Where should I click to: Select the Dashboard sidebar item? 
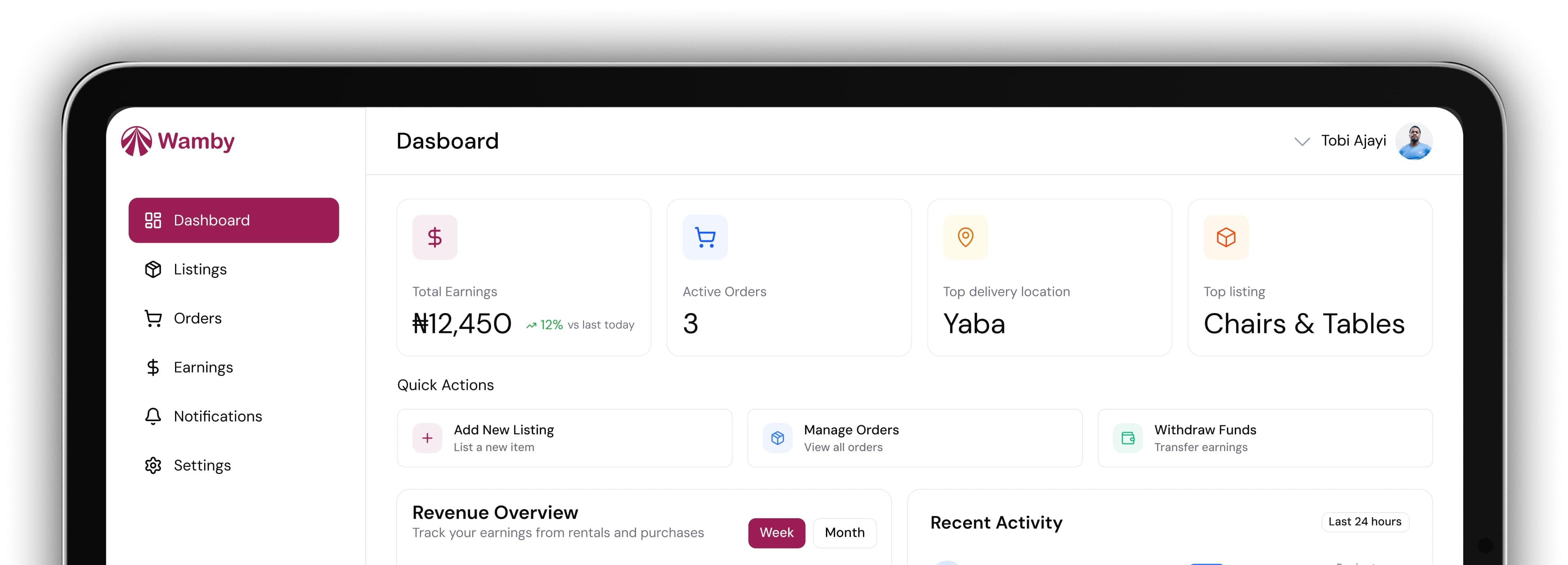[x=233, y=220]
